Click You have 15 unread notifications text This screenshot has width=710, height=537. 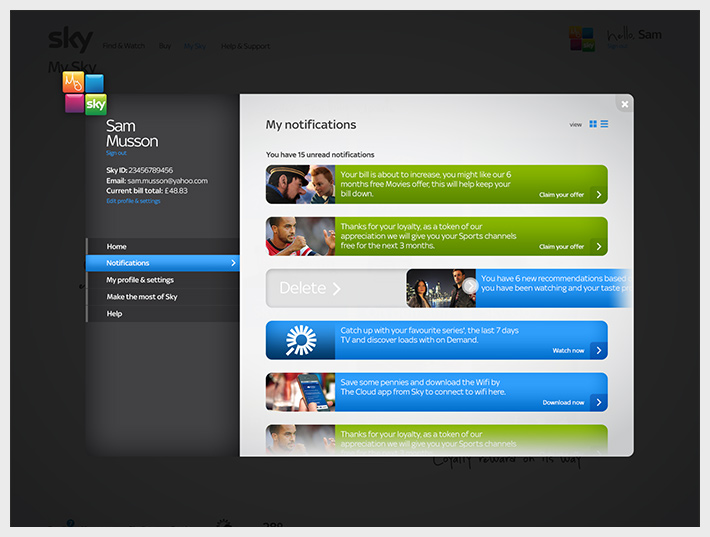pos(320,154)
